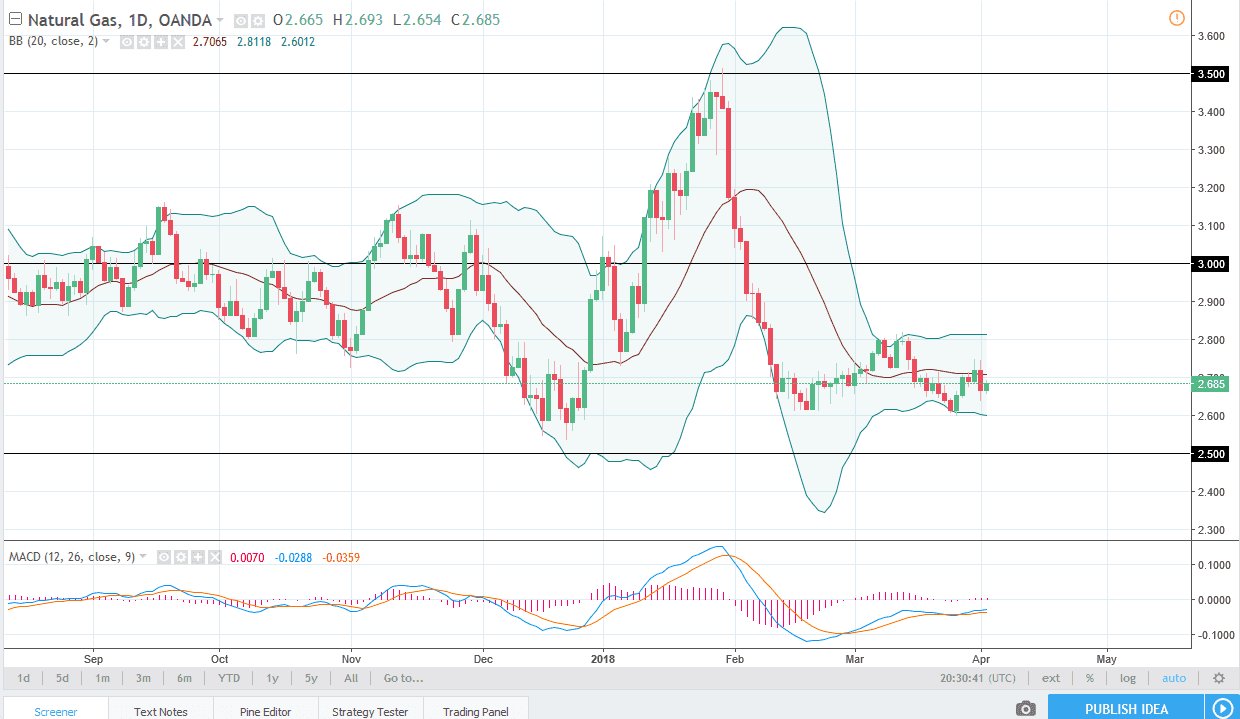Open MACD indicator settings gear
The image size is (1240, 719).
tap(180, 556)
